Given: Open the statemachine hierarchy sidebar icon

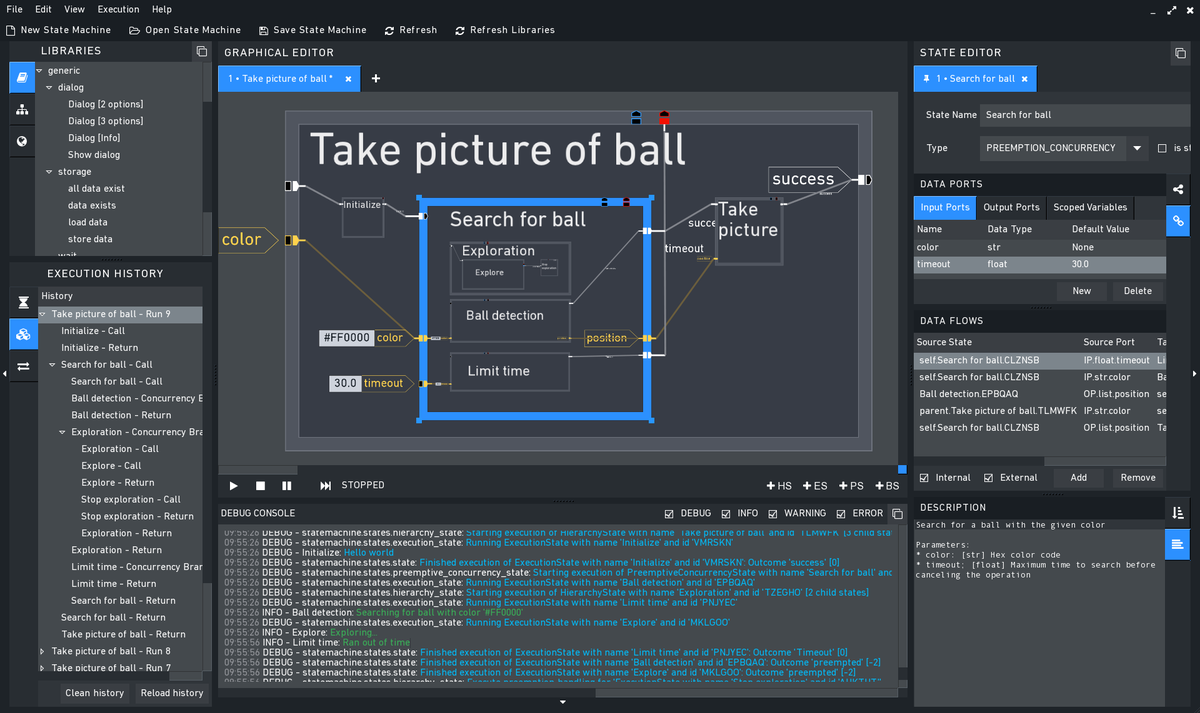Looking at the screenshot, I should (20, 109).
